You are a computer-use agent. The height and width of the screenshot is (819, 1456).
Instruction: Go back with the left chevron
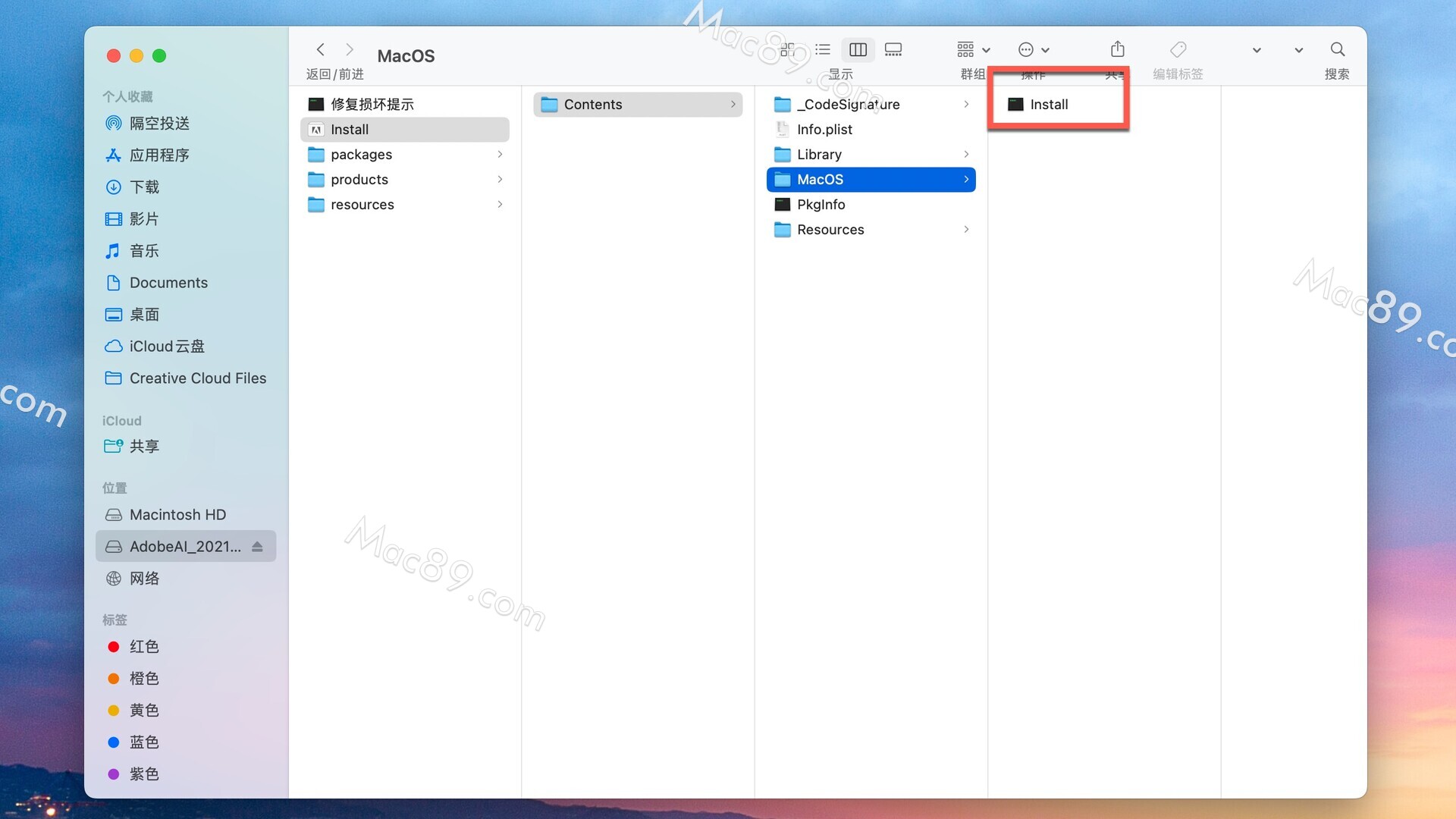(321, 50)
